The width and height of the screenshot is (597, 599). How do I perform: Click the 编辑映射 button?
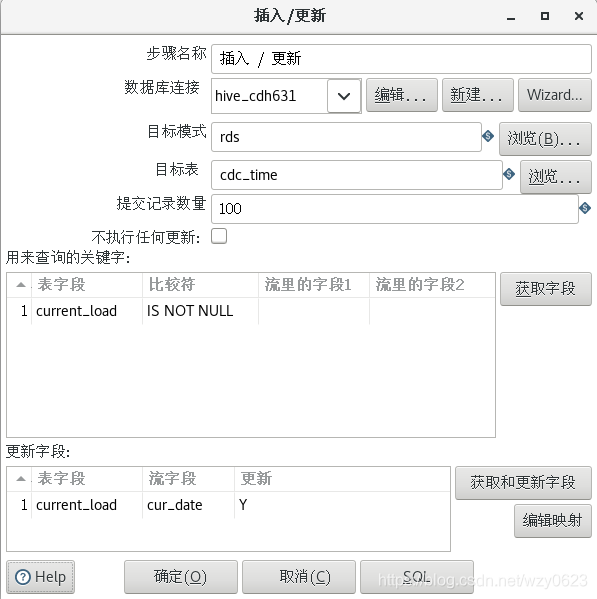552,521
